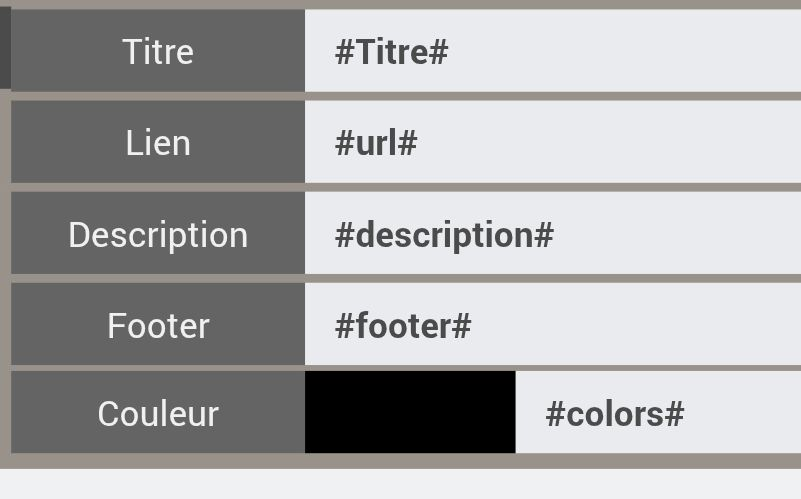
Task: Click the Lien row label
Action: pyautogui.click(x=158, y=143)
